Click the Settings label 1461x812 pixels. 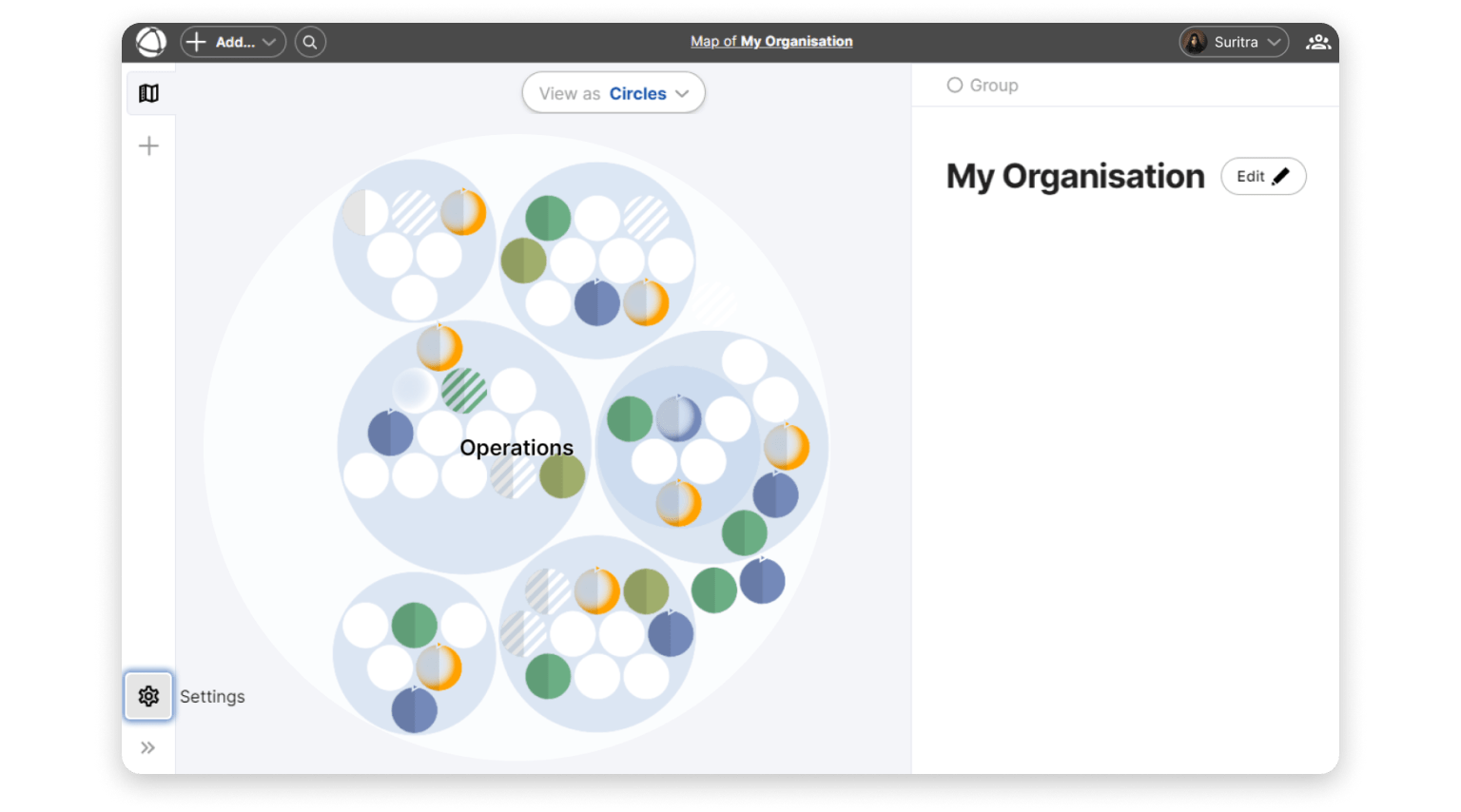[x=212, y=696]
